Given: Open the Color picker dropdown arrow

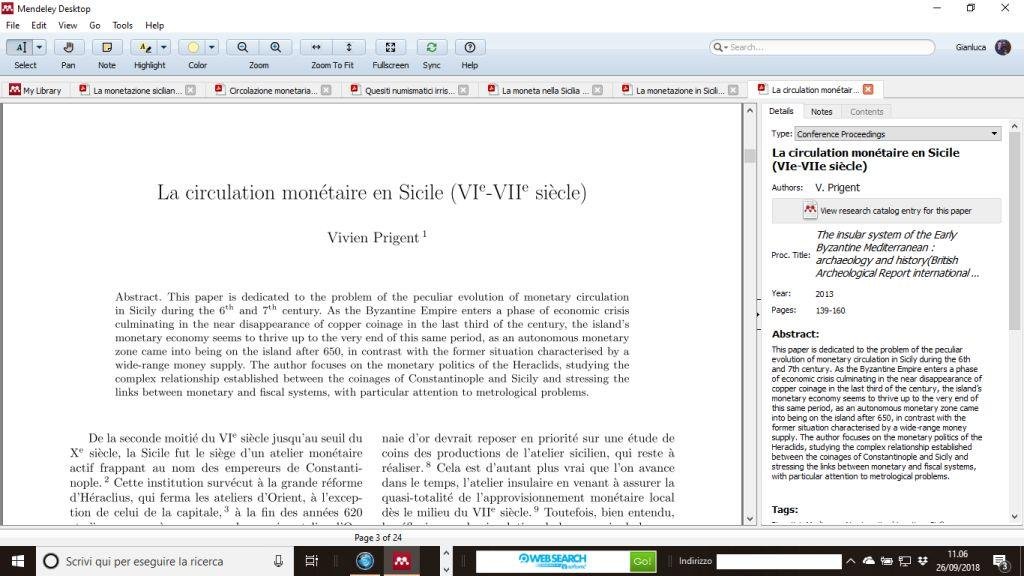Looking at the screenshot, I should click(212, 47).
